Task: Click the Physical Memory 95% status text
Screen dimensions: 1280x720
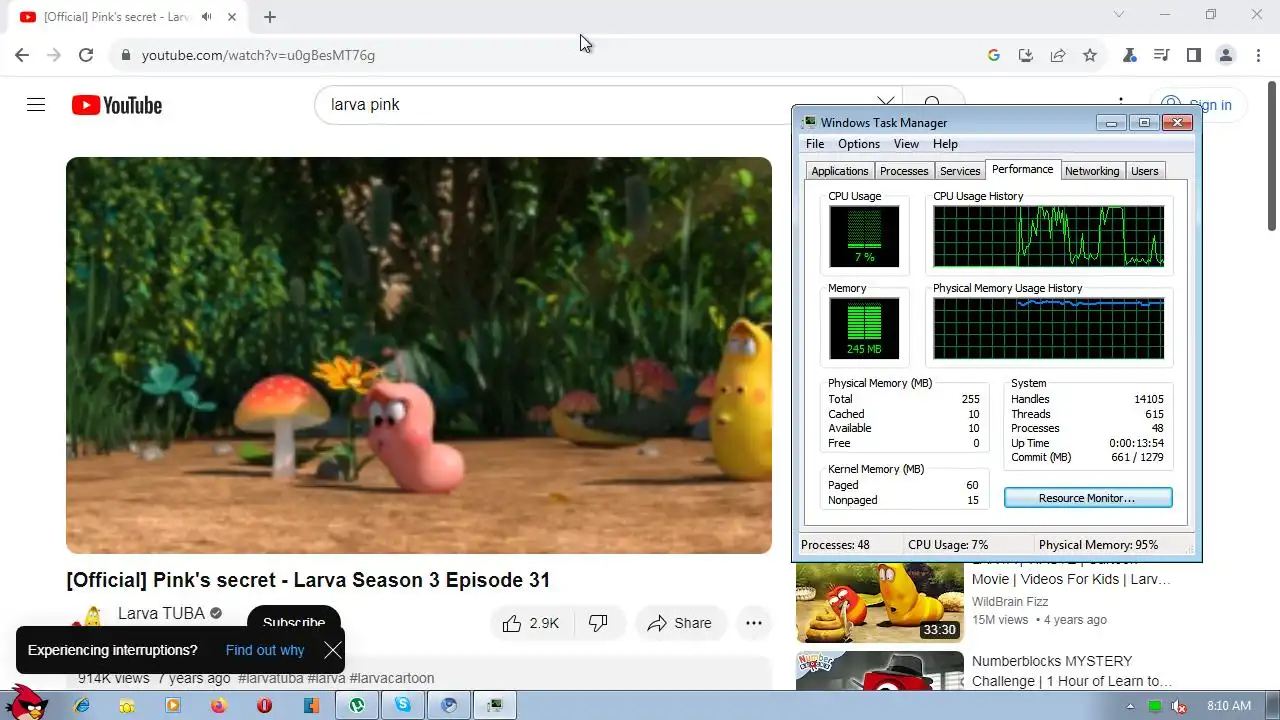Action: [1098, 545]
